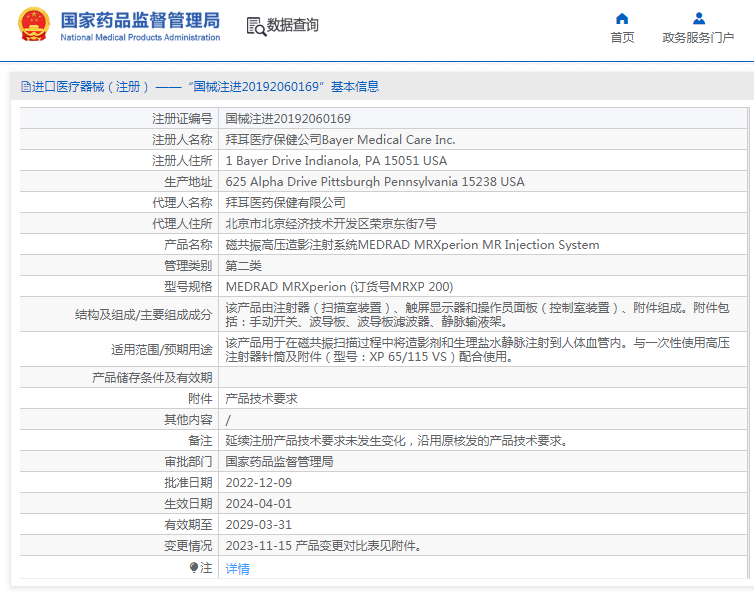
Task: Click the 产品储存条件及有效期 label
Action: click(x=152, y=378)
